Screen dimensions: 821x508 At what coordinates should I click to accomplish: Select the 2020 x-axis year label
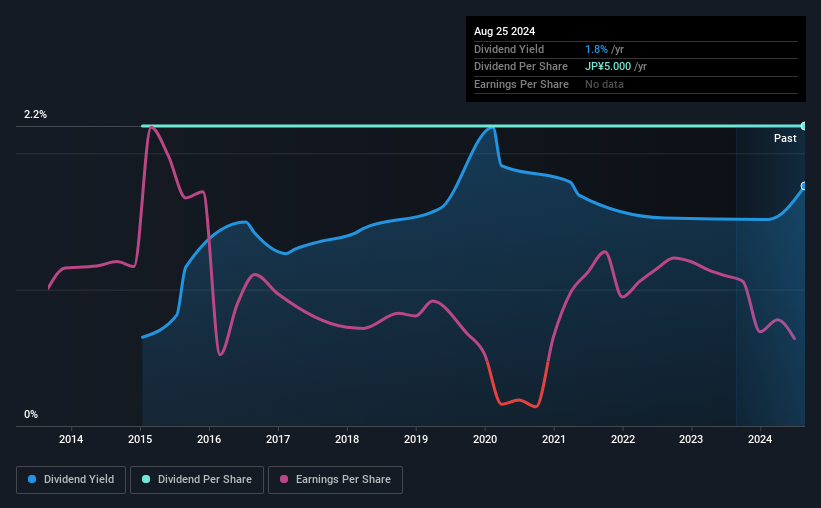(485, 439)
